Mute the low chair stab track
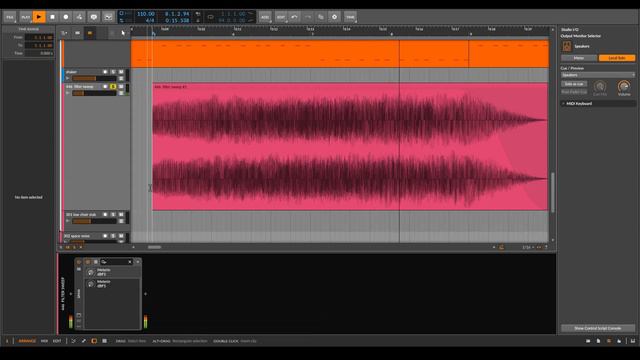This screenshot has width=640, height=360. point(121,214)
